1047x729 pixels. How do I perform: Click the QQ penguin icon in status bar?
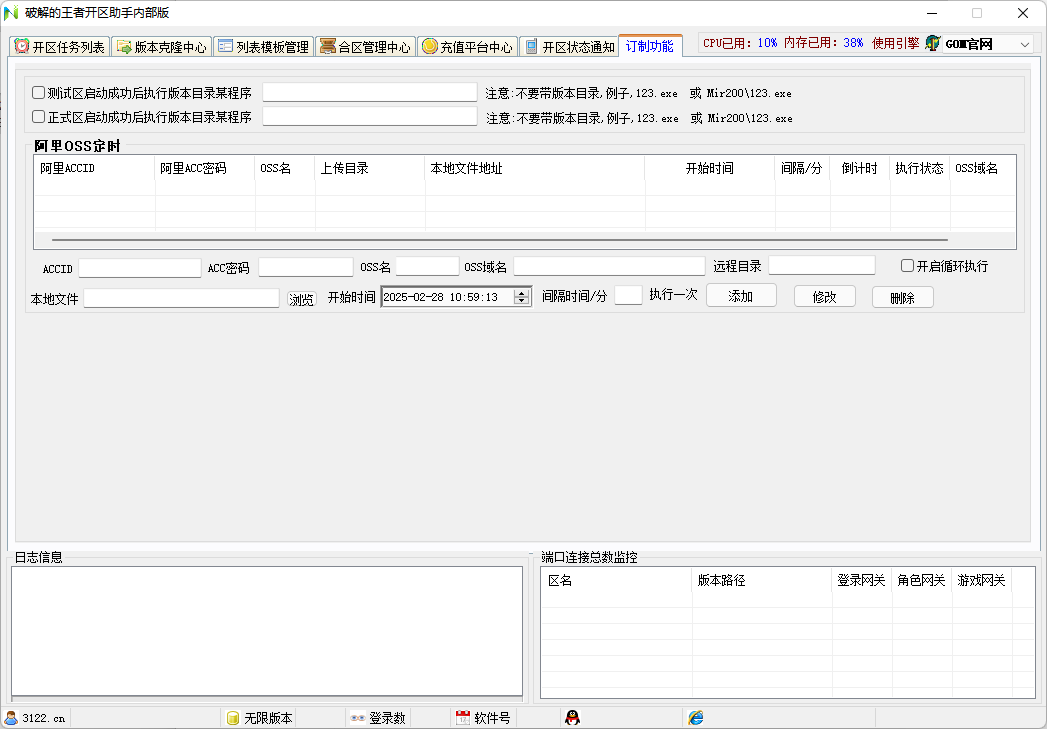pos(572,718)
